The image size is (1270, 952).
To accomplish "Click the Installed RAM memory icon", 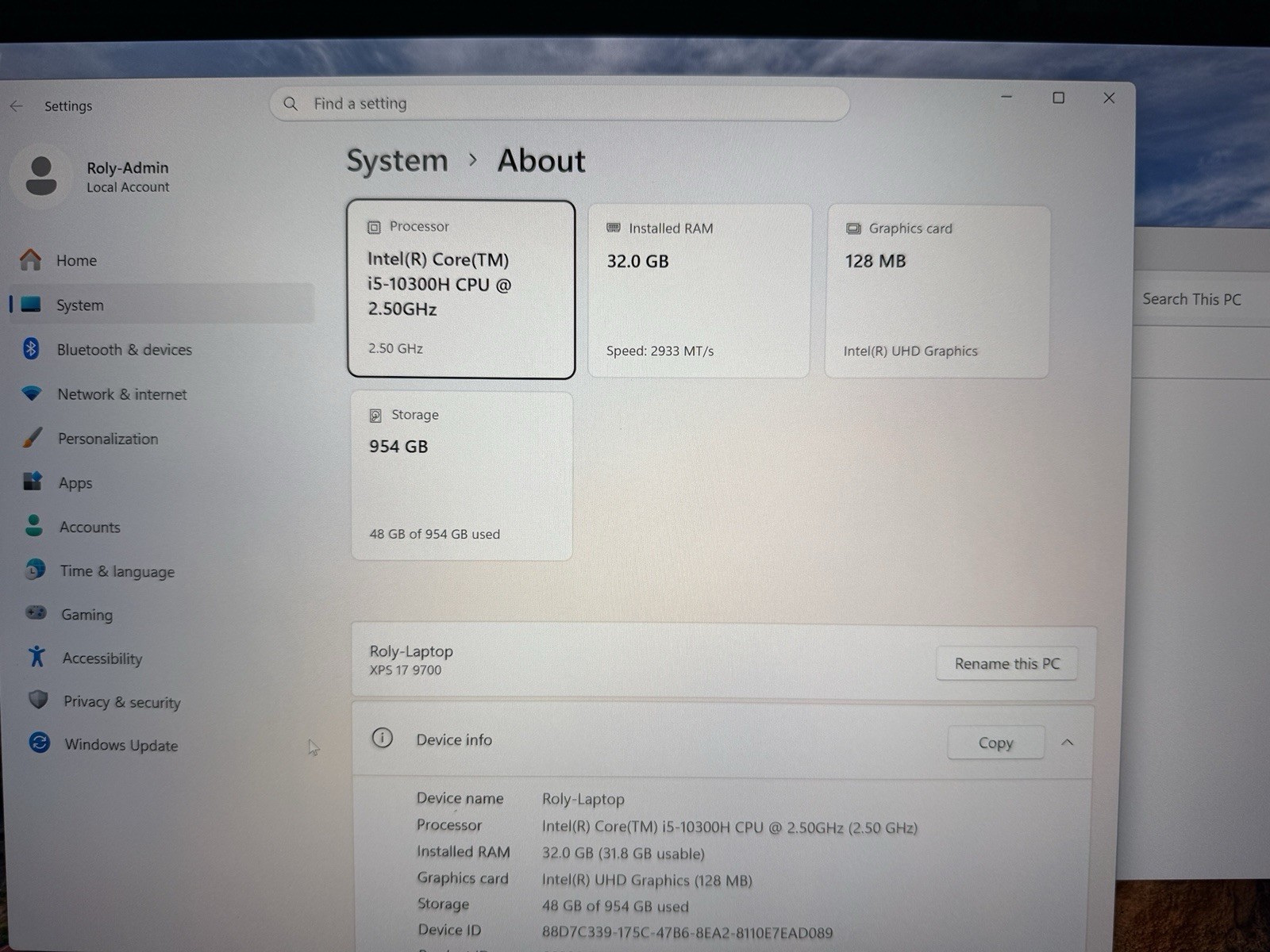I will (x=614, y=228).
